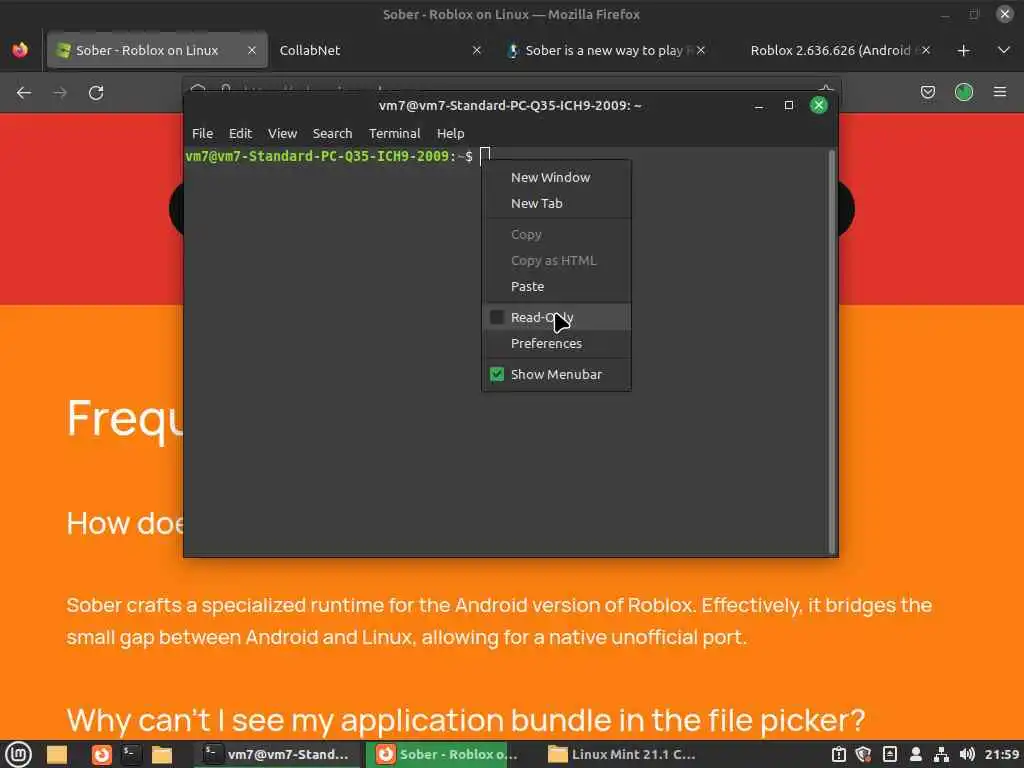The height and width of the screenshot is (768, 1024).
Task: Click the 'Why can't I see my application bundle' heading
Action: pyautogui.click(x=466, y=720)
